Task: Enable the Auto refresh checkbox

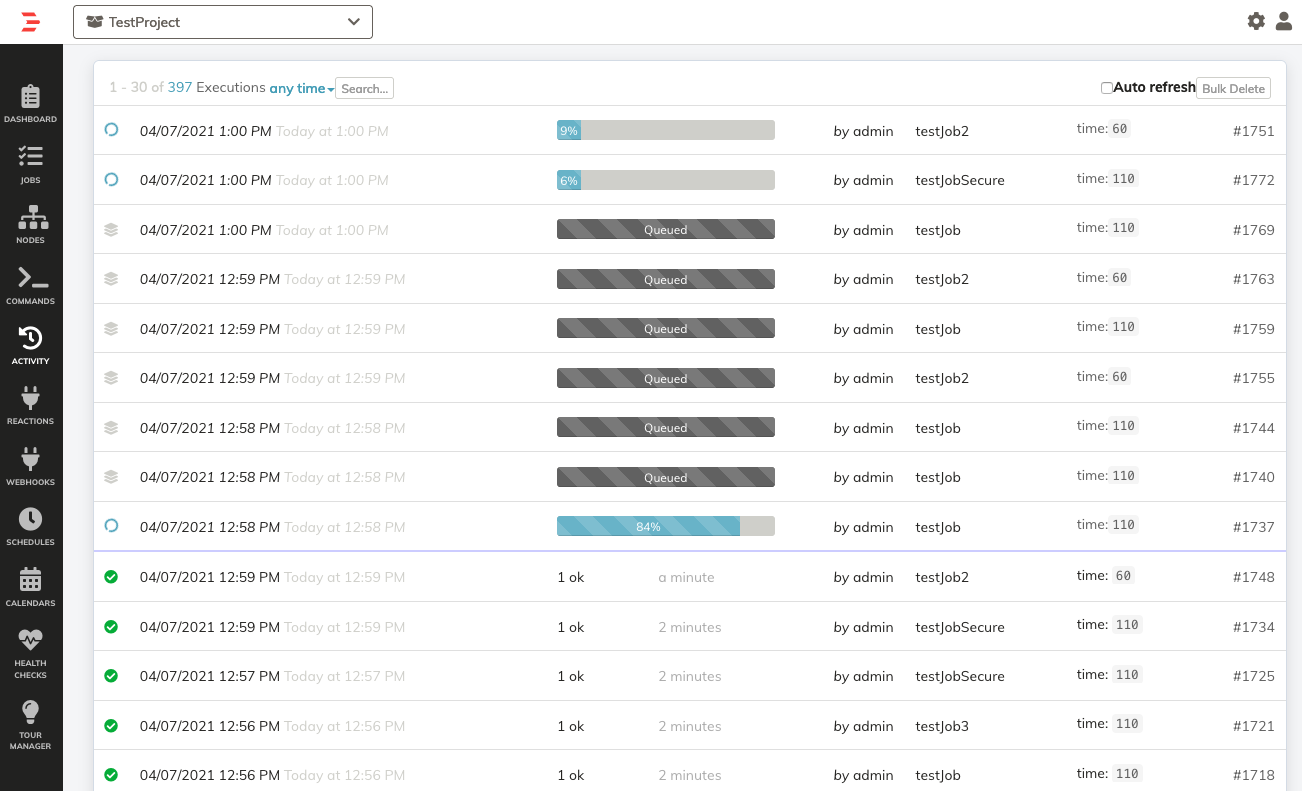Action: [x=1107, y=87]
